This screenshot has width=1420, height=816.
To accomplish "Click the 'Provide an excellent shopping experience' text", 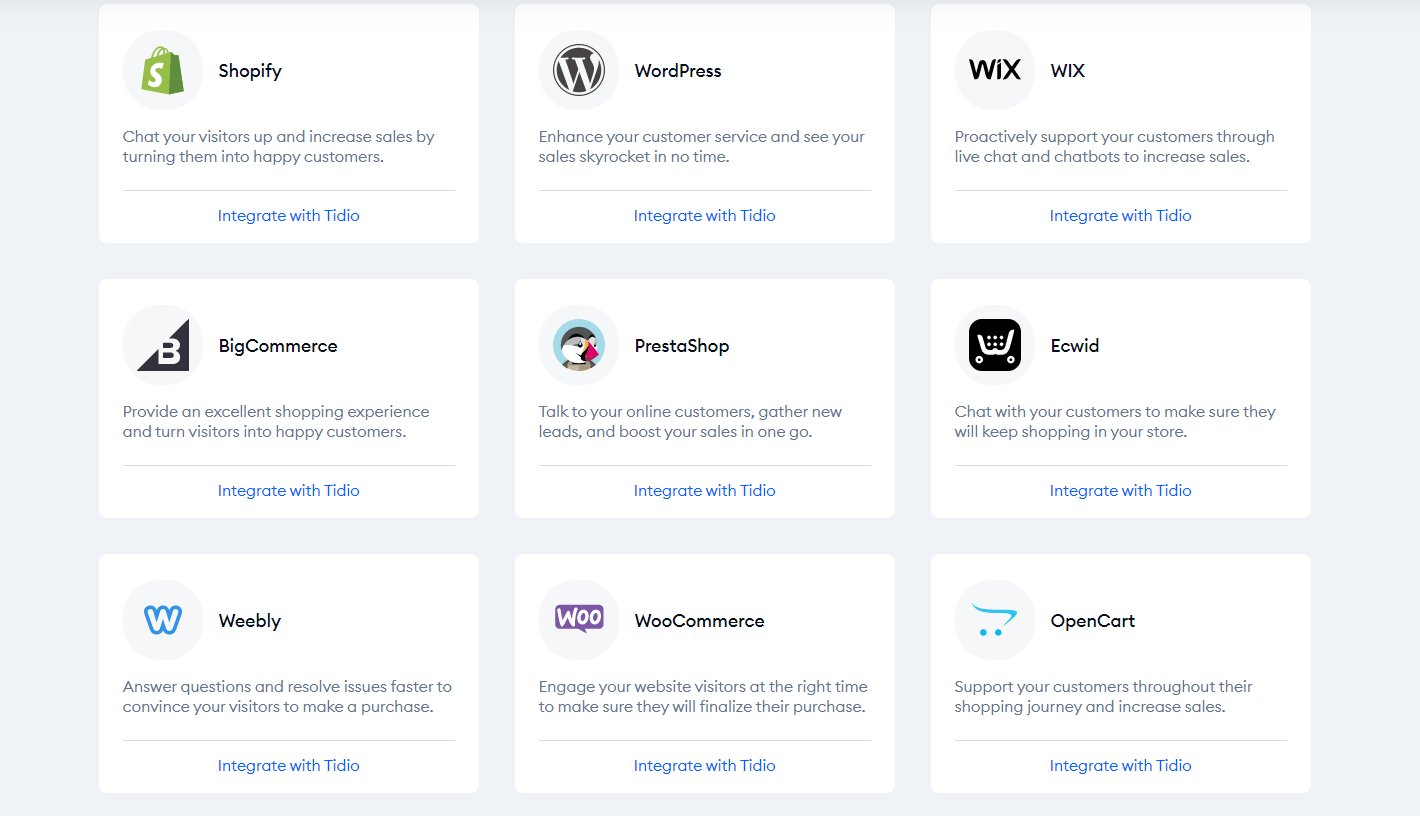I will 276,421.
